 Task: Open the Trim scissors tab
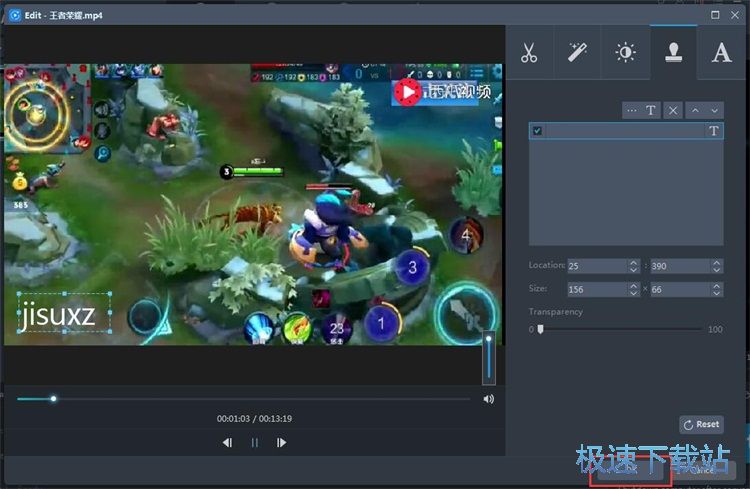529,54
